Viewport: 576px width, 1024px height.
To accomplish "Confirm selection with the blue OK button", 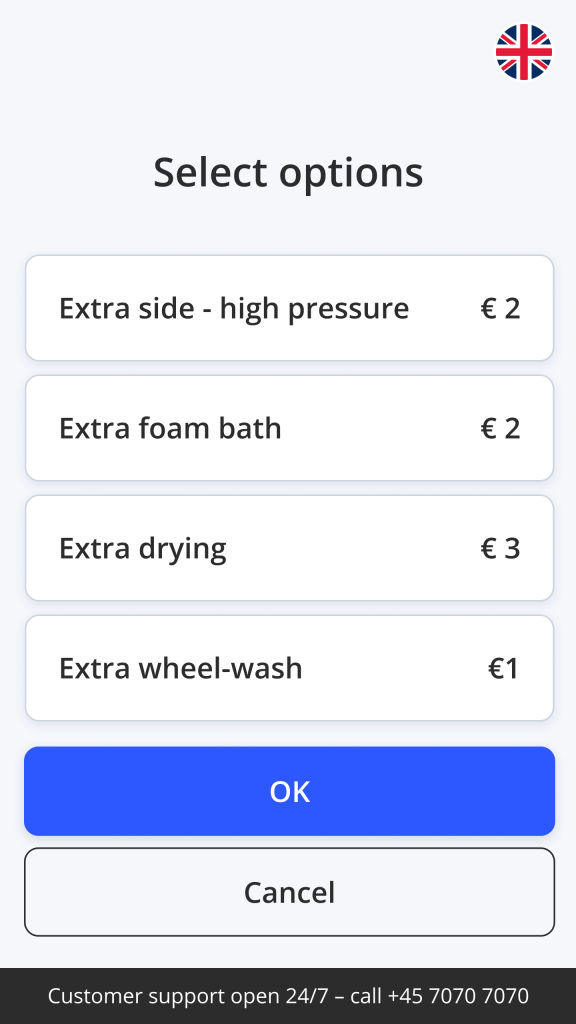I will click(289, 791).
